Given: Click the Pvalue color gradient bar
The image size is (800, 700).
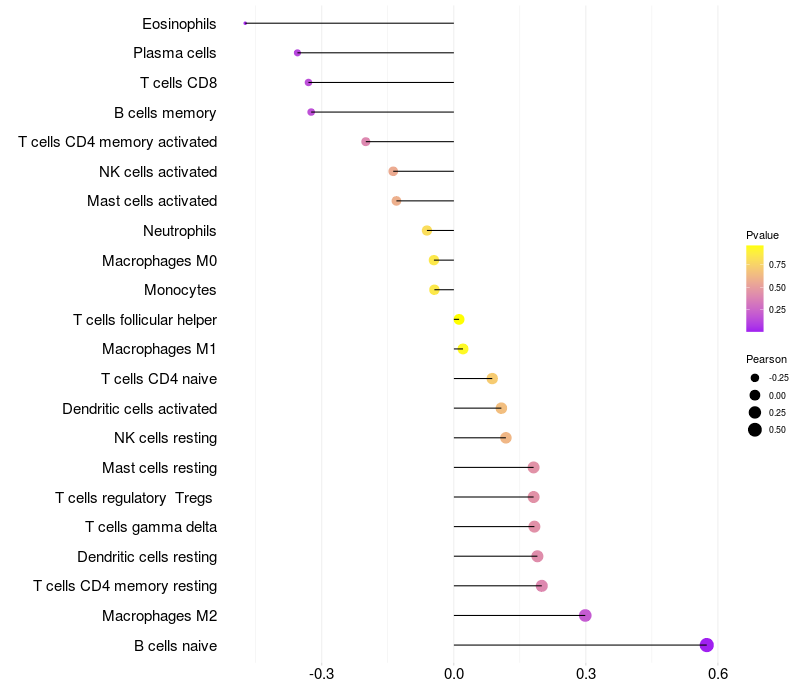Looking at the screenshot, I should [755, 289].
